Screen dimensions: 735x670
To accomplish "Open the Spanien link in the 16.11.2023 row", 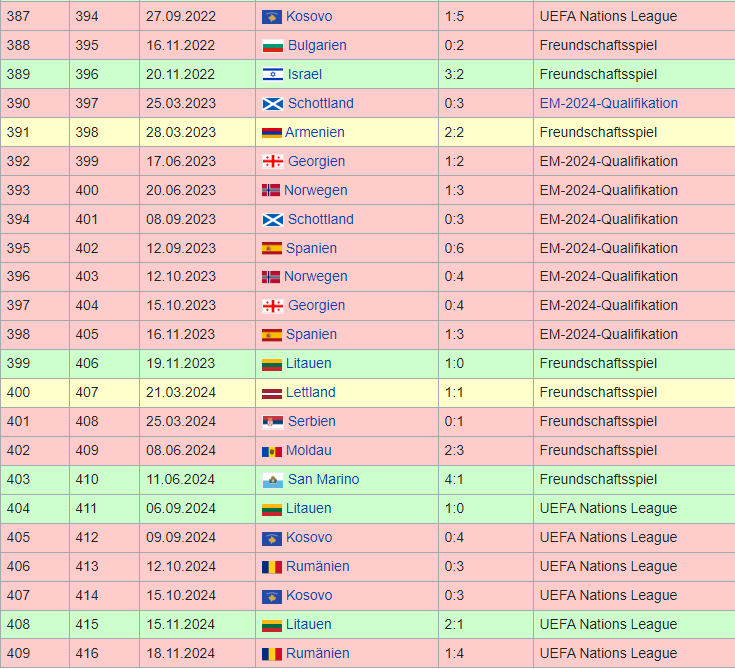I will point(311,335).
